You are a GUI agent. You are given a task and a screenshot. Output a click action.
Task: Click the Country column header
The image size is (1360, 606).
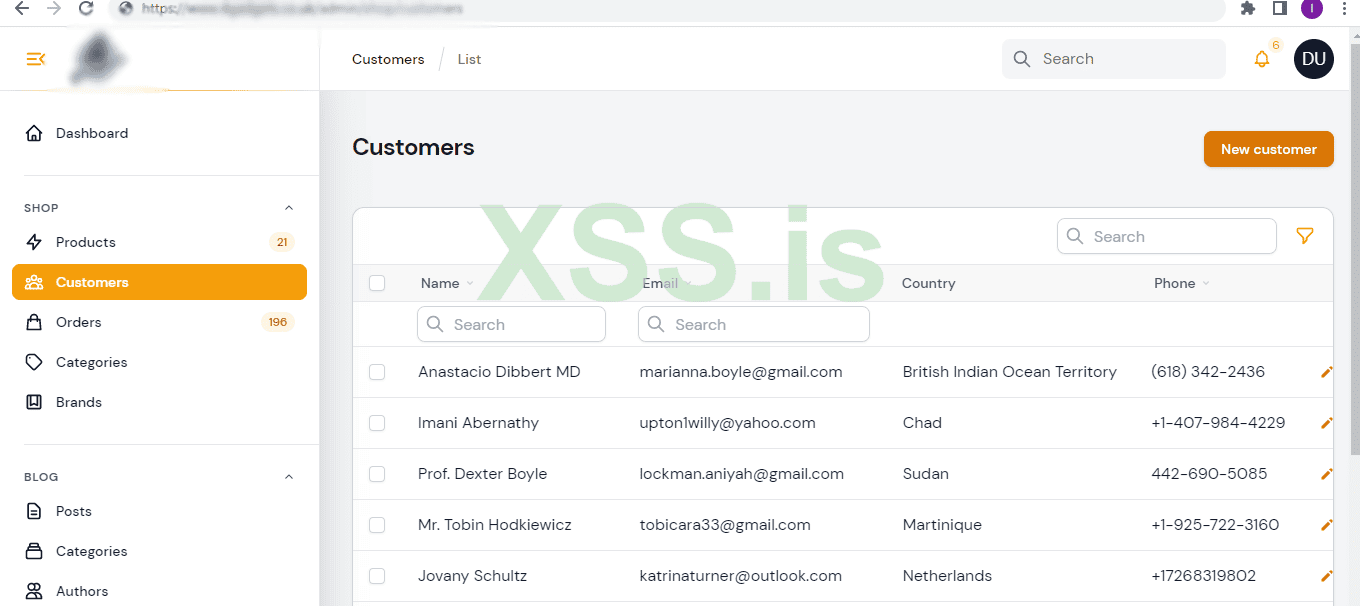(929, 283)
